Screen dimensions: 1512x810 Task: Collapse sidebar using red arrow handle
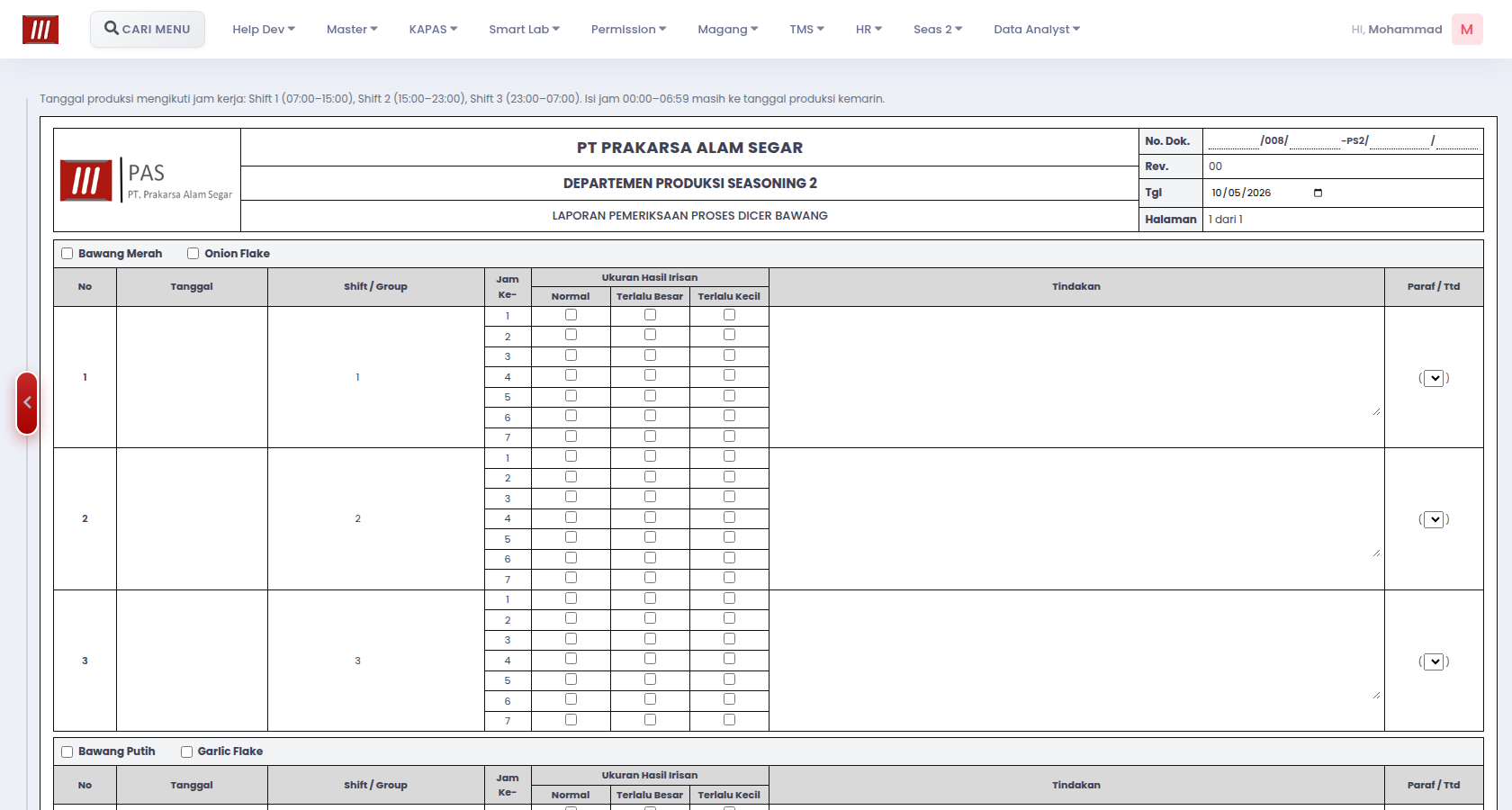27,403
